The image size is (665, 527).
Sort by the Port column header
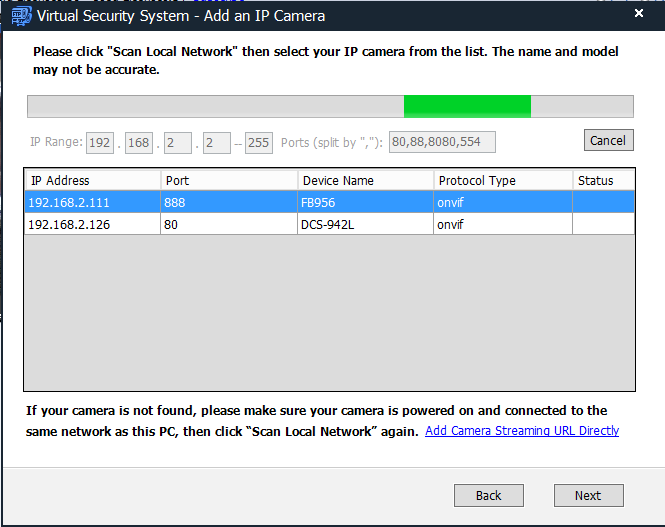229,180
